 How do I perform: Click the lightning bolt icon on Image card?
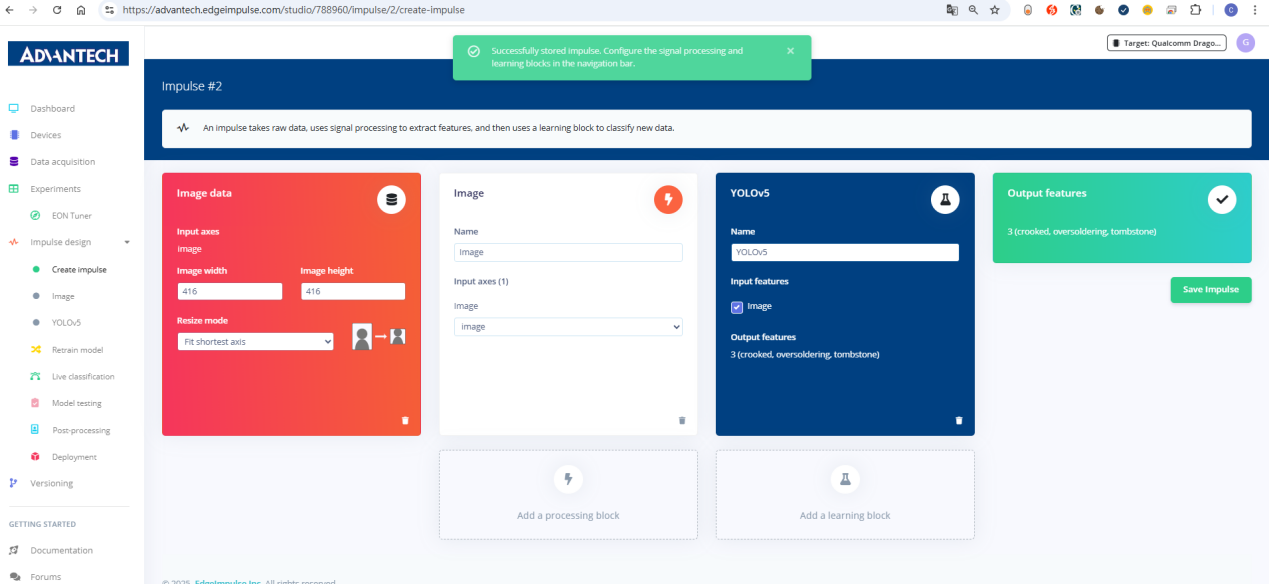(668, 200)
